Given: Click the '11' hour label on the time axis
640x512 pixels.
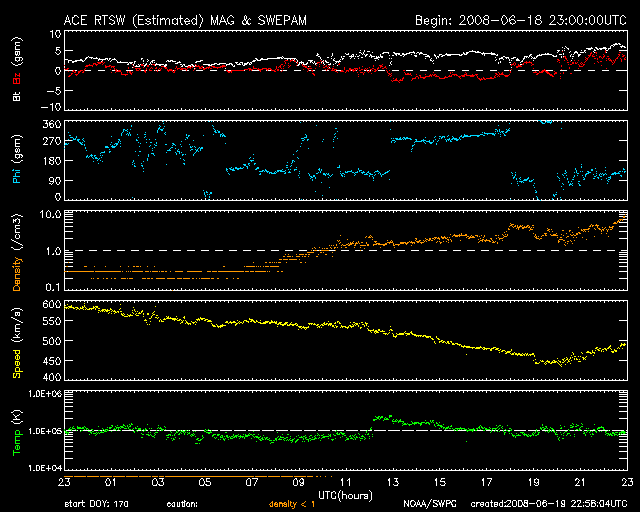Looking at the screenshot, I should tap(346, 482).
